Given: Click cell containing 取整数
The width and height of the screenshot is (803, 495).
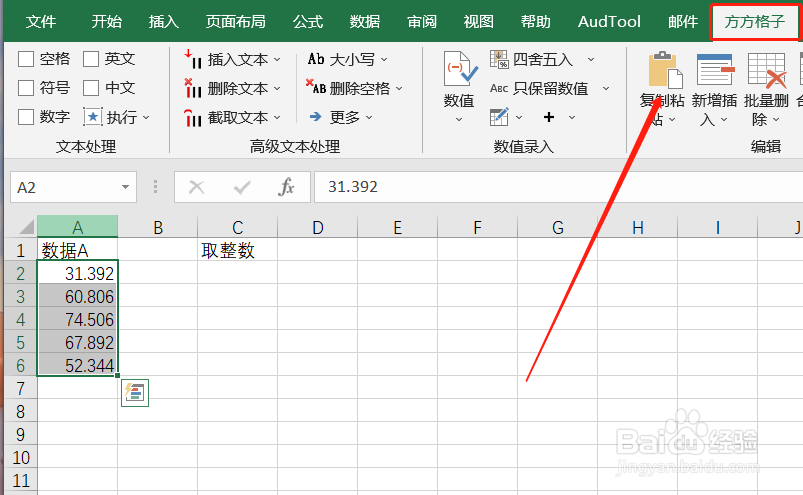Looking at the screenshot, I should click(238, 251).
